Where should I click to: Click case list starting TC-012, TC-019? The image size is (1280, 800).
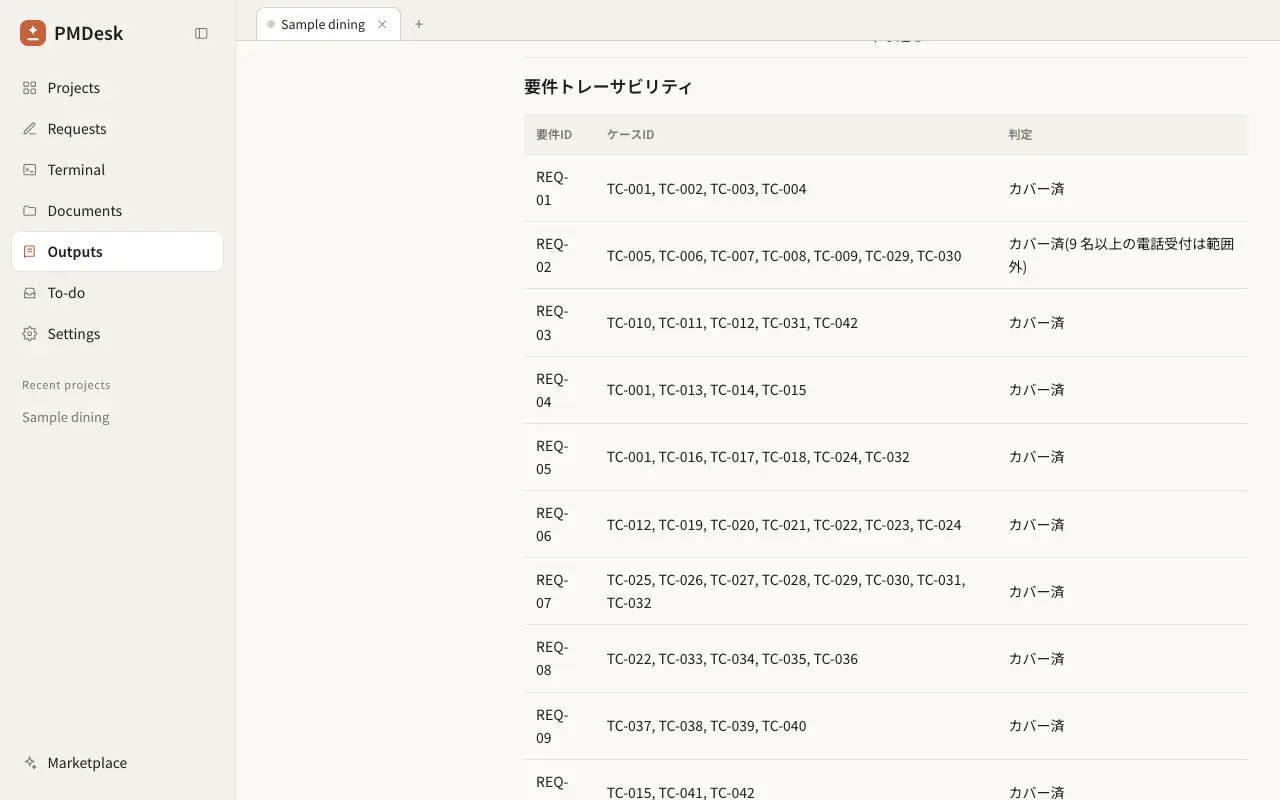tap(784, 525)
